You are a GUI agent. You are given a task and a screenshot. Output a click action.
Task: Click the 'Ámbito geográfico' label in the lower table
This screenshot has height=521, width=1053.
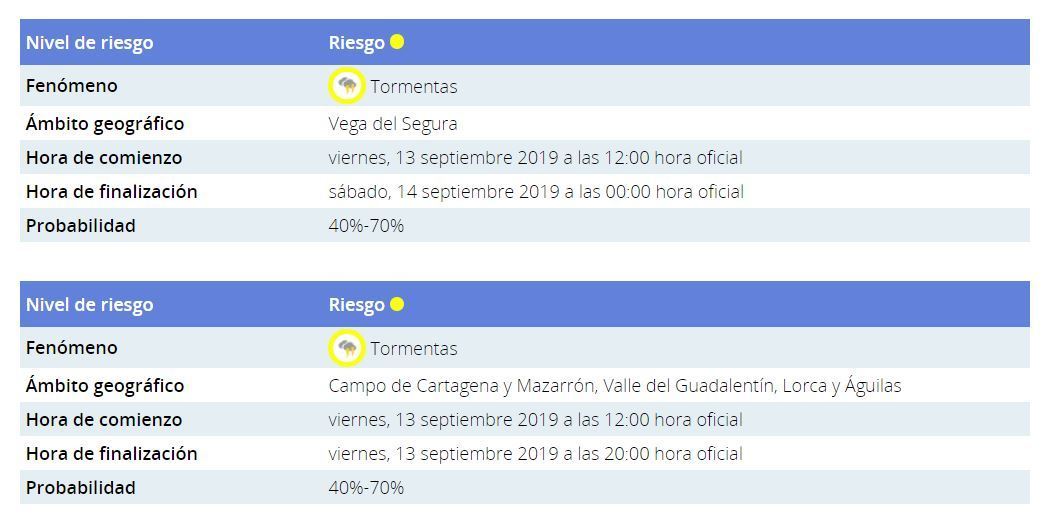[x=105, y=386]
